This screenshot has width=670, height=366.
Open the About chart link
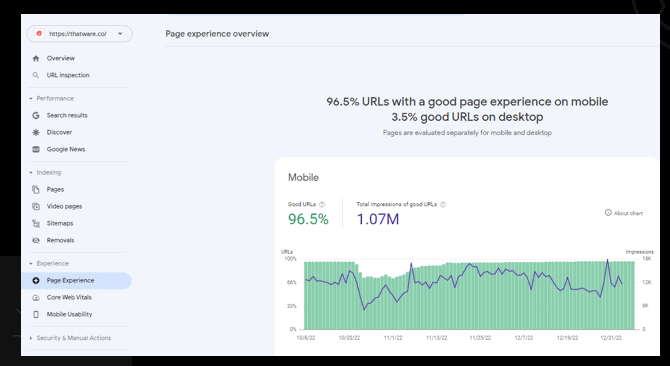pos(623,213)
